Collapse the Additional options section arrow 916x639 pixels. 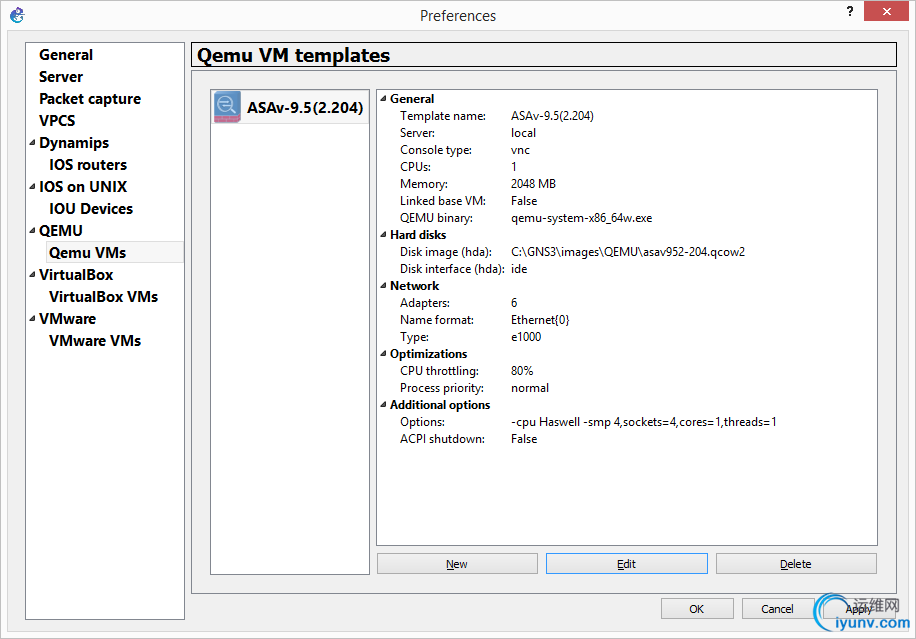[384, 405]
